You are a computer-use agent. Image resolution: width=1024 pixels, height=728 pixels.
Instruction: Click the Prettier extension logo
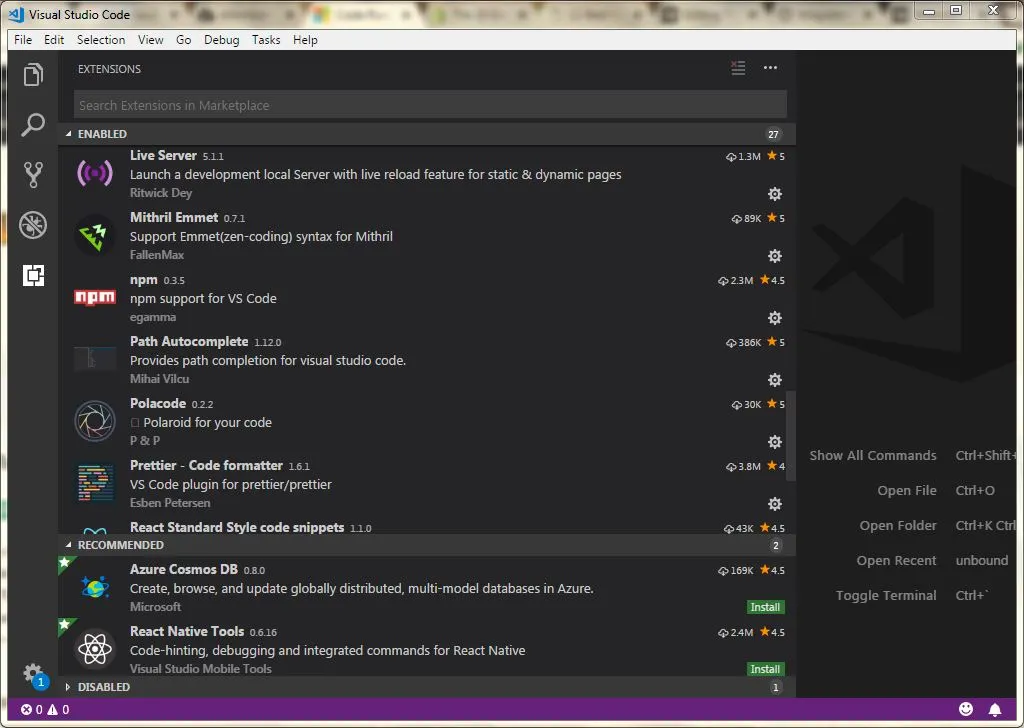(x=95, y=483)
